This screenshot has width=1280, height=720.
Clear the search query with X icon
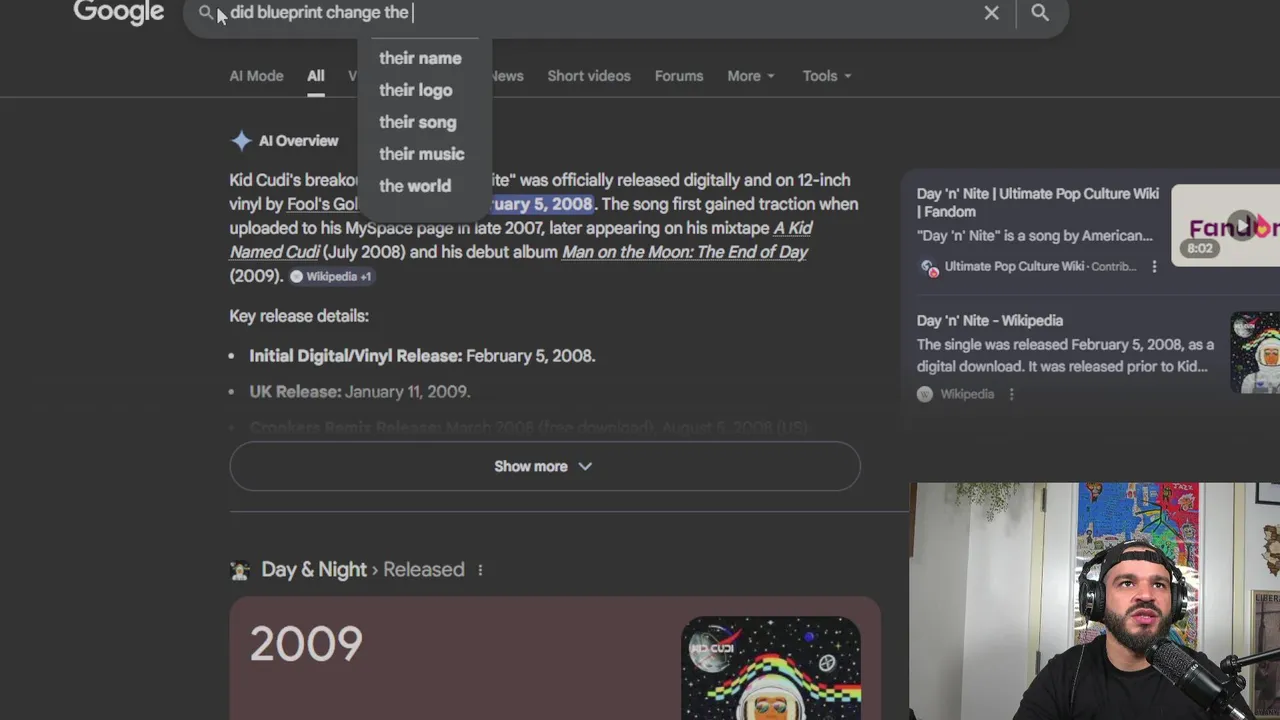[991, 13]
